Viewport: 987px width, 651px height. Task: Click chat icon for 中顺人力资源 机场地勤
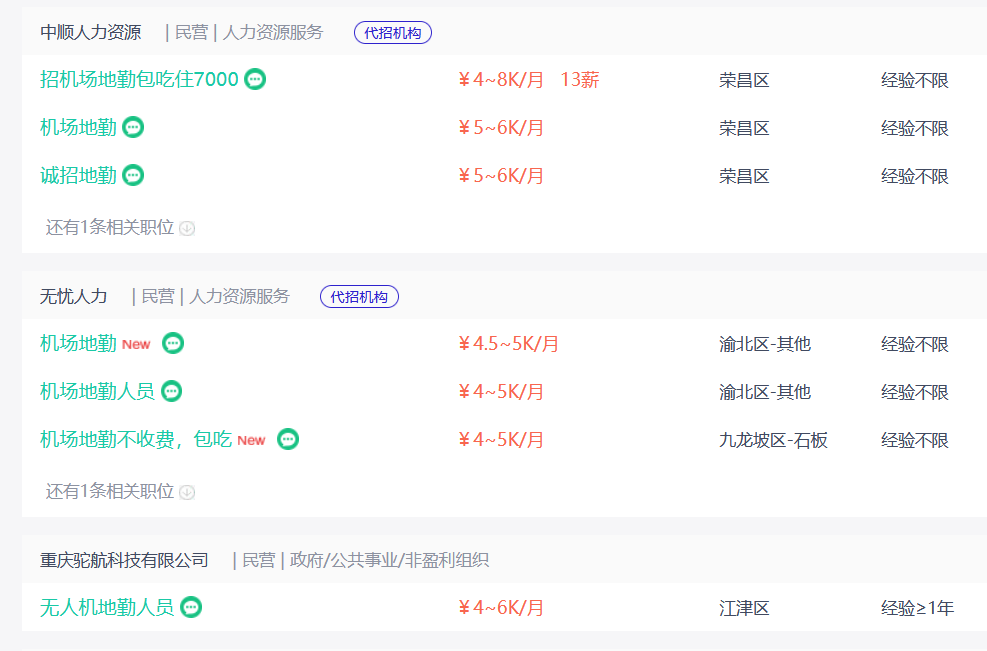coord(133,127)
